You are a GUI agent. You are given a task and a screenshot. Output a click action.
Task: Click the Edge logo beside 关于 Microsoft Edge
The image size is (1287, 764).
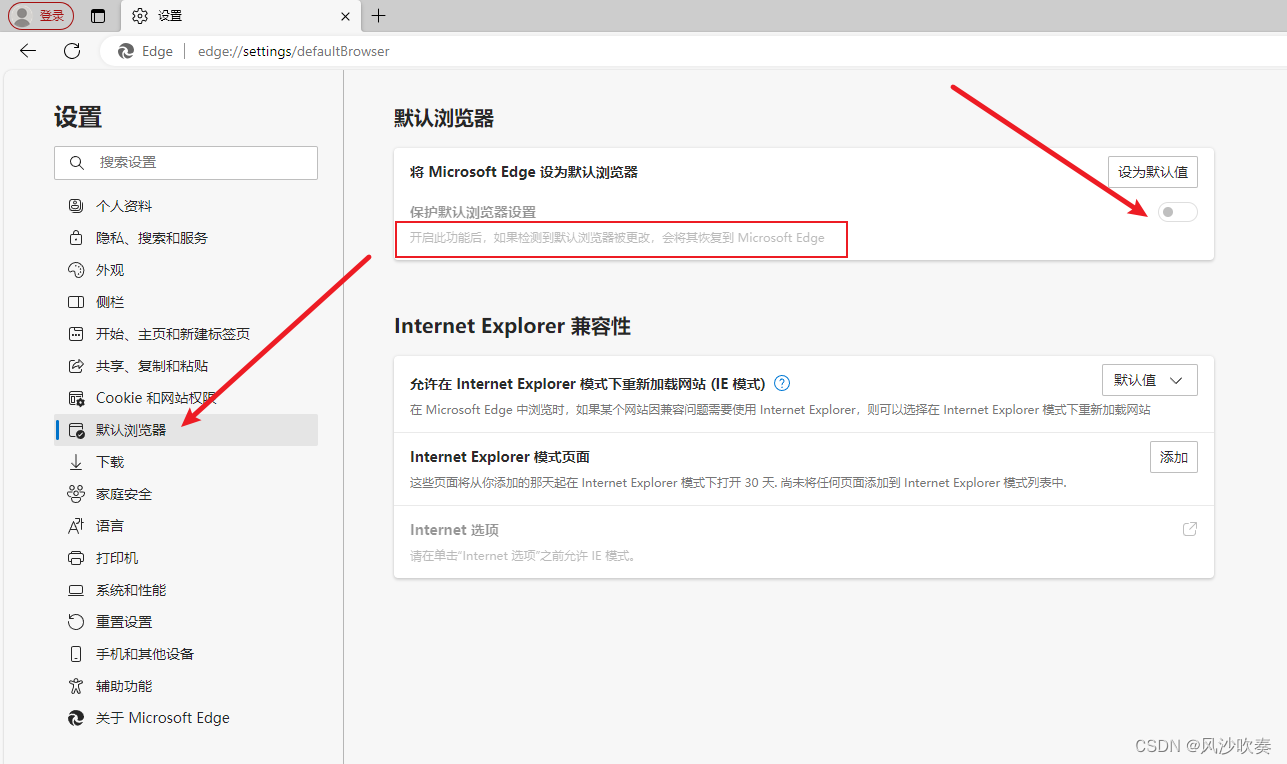pos(76,718)
